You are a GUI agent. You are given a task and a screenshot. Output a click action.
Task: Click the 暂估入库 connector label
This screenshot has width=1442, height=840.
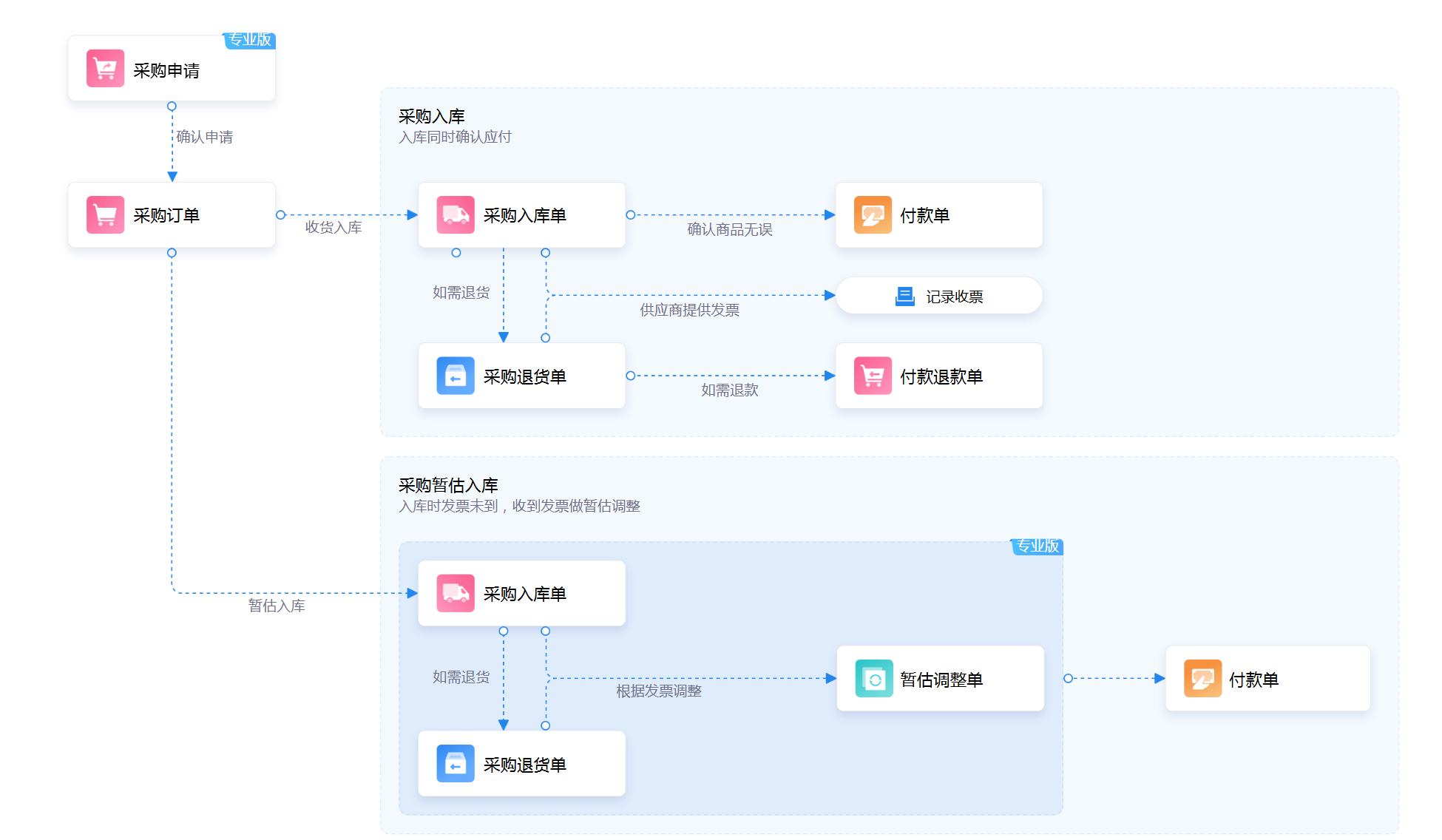click(x=277, y=606)
